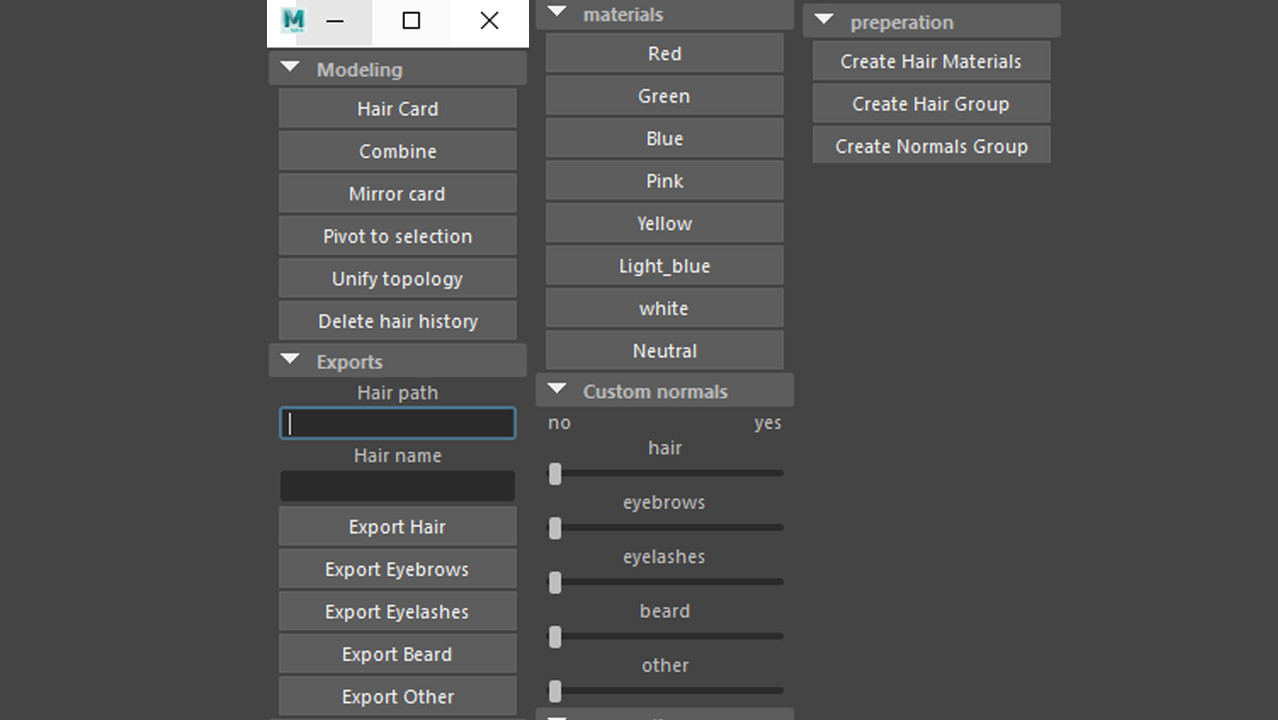Apply the Light_blue material

coord(664,265)
